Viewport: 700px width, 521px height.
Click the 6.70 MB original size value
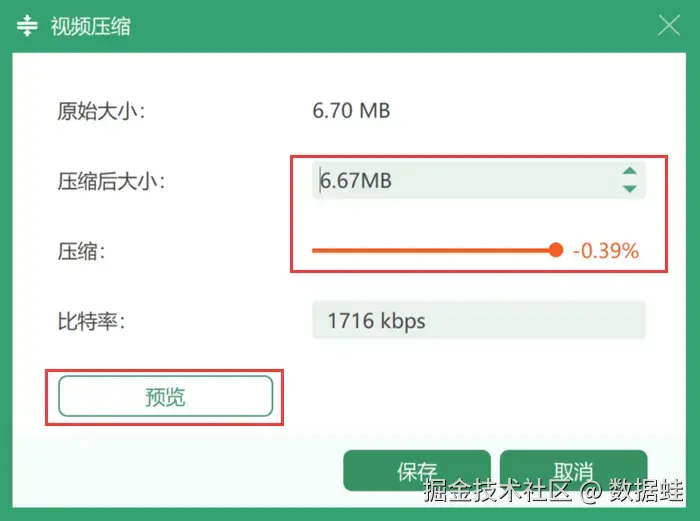tap(351, 111)
